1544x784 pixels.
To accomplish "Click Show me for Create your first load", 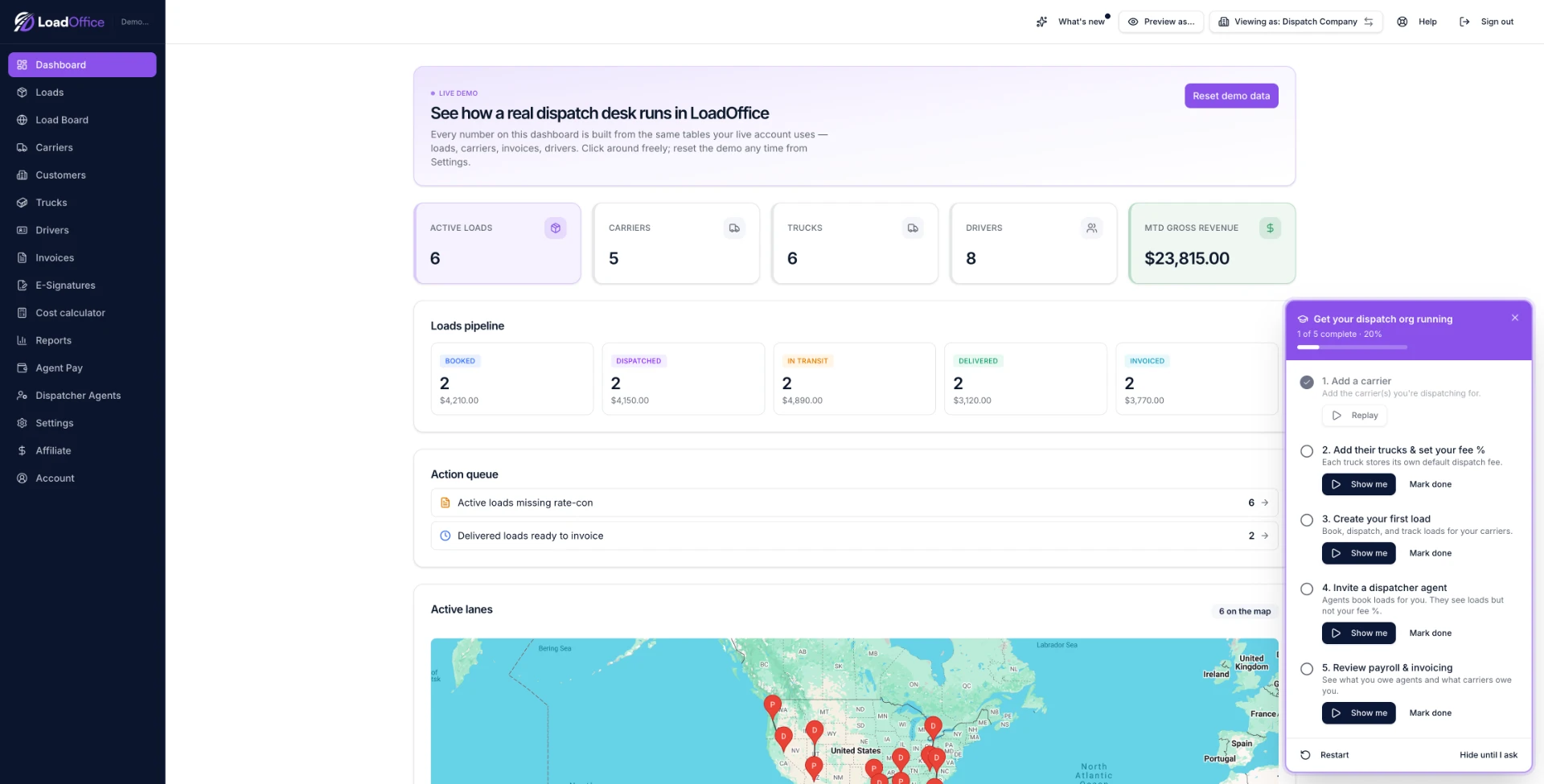I will pos(1358,553).
